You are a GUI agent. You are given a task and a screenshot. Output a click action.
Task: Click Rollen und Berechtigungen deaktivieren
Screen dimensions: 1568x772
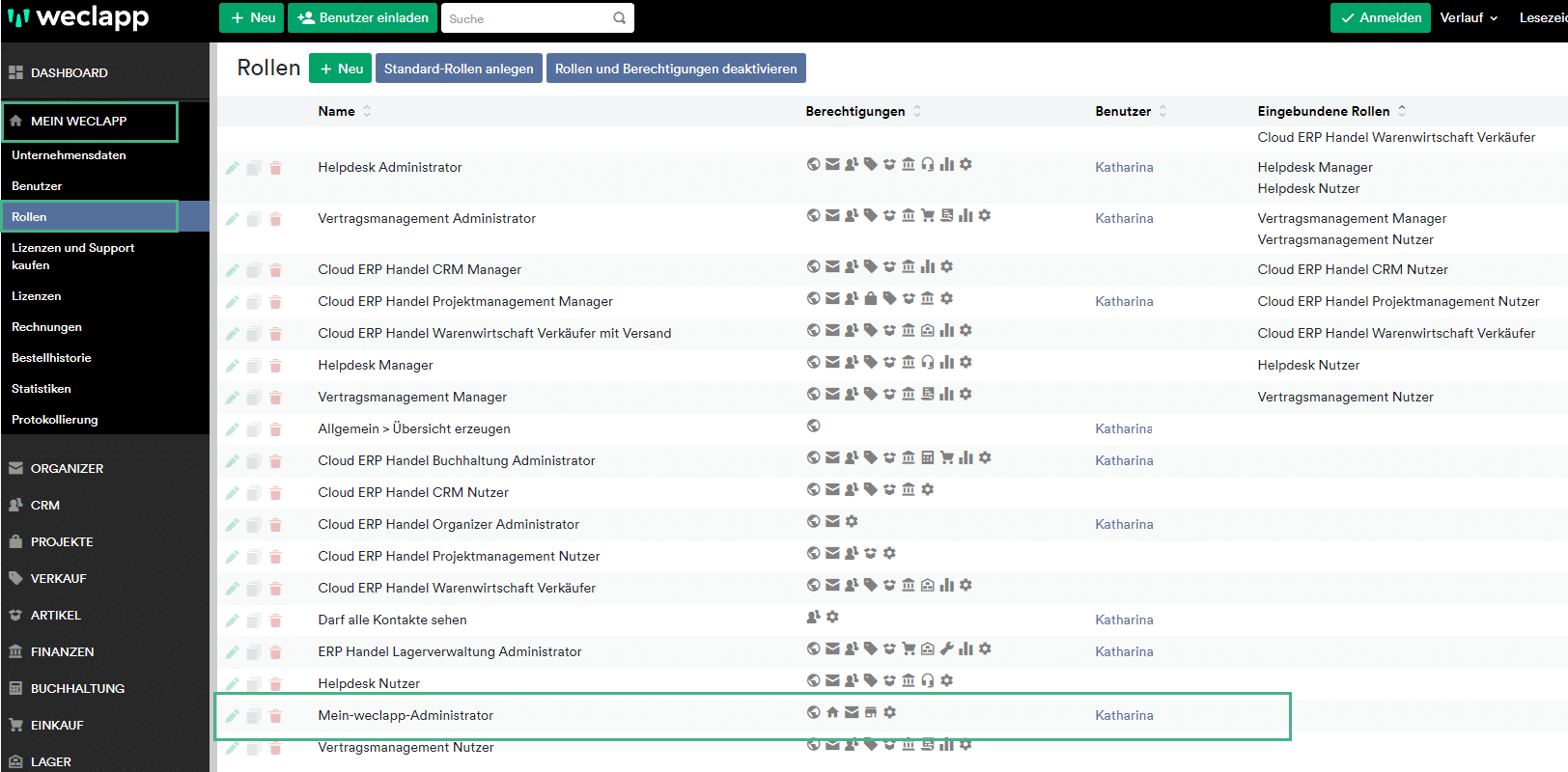click(676, 69)
